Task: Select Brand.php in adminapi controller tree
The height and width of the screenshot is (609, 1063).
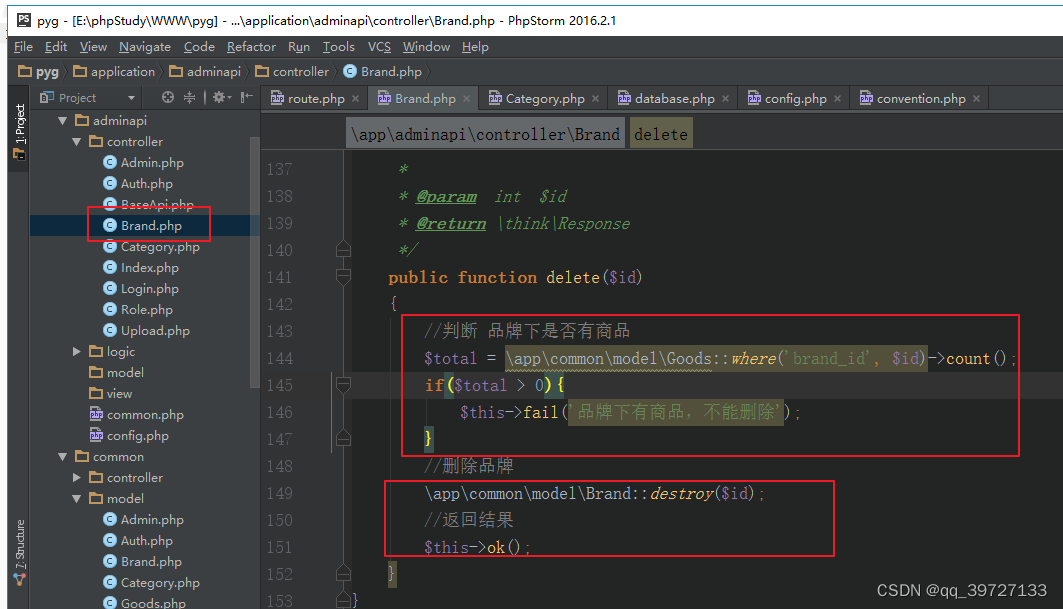Action: tap(143, 226)
